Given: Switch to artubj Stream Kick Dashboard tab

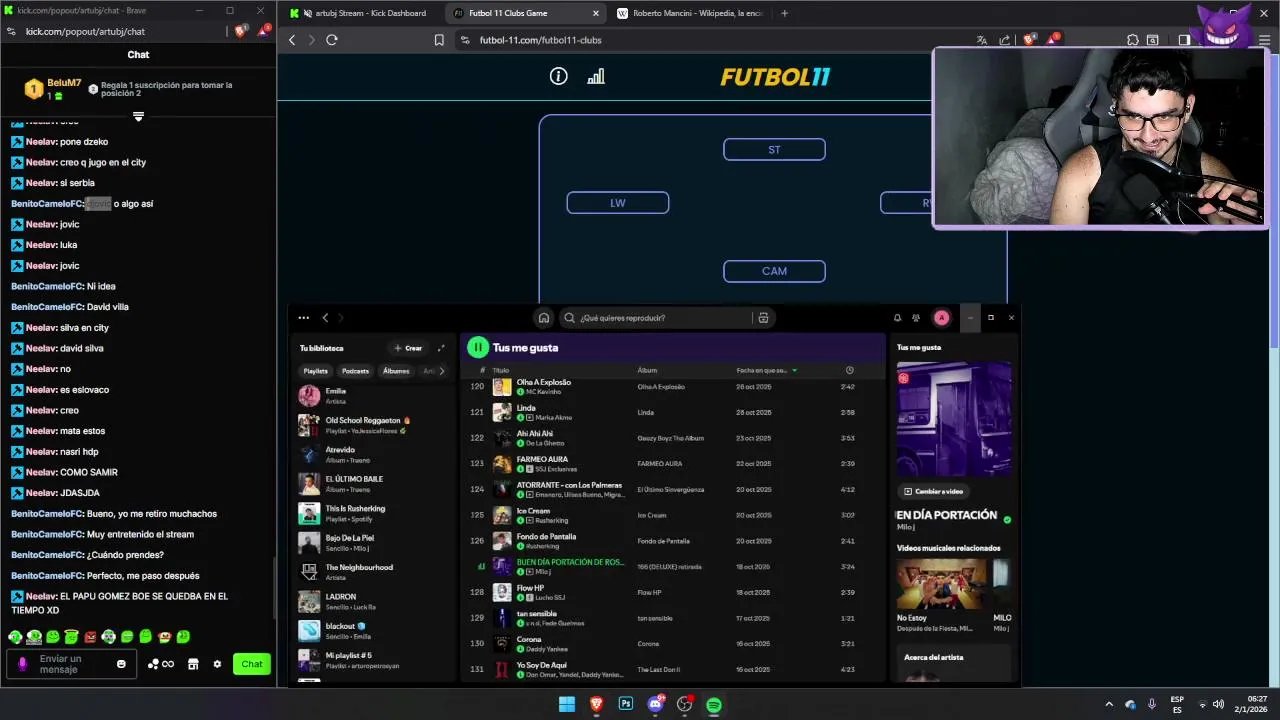Looking at the screenshot, I should tap(360, 13).
